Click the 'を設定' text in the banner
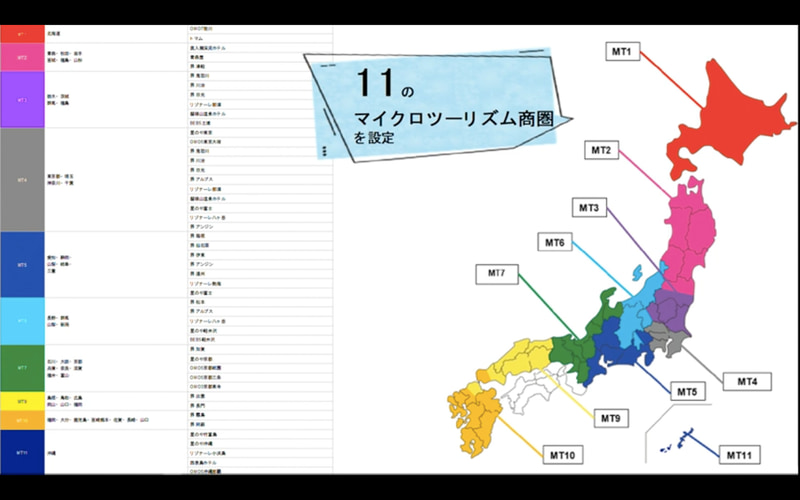The height and width of the screenshot is (500, 800). (374, 138)
